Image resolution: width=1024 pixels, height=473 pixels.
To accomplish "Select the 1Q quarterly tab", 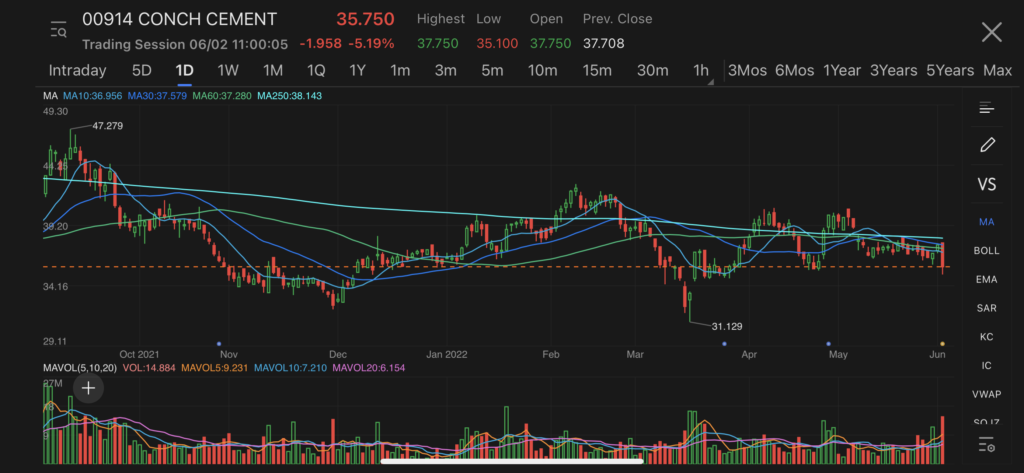I will tap(316, 71).
